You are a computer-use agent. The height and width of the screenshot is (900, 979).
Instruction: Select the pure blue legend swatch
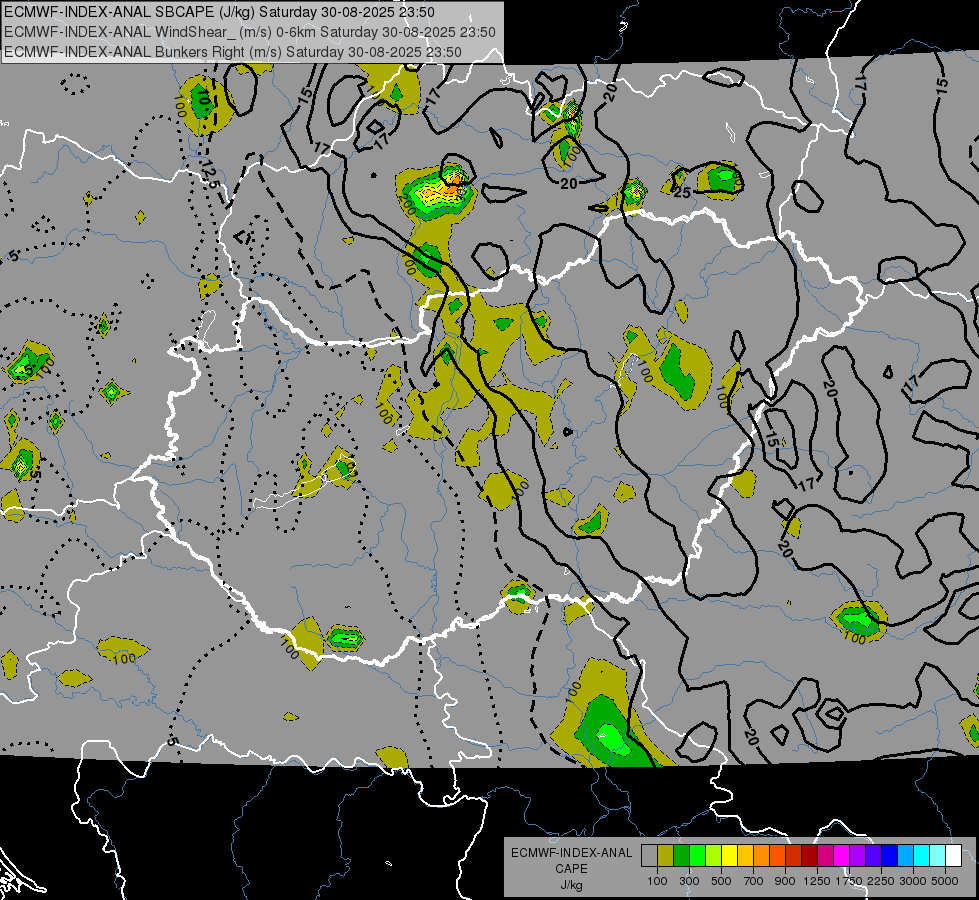point(890,855)
